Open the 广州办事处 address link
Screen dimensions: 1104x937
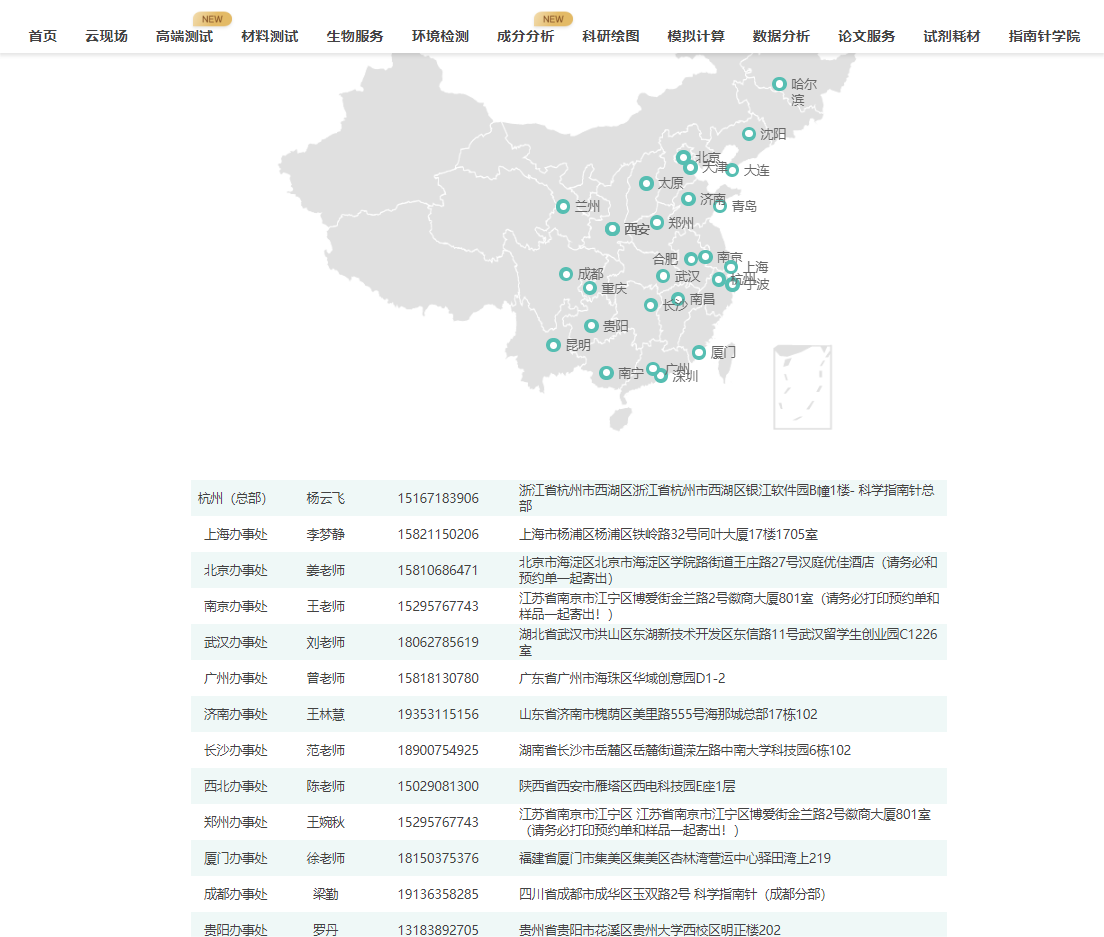point(623,678)
